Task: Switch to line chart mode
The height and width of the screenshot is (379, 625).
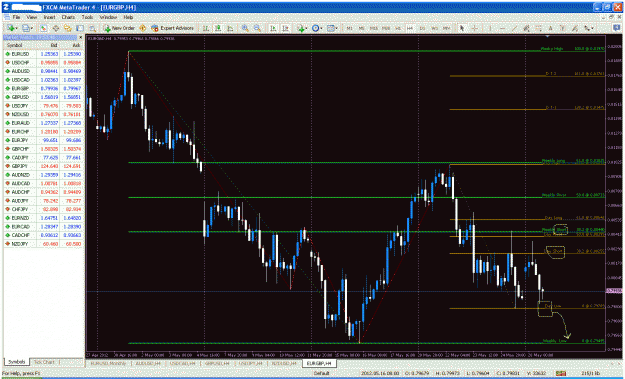Action: pyautogui.click(x=230, y=28)
